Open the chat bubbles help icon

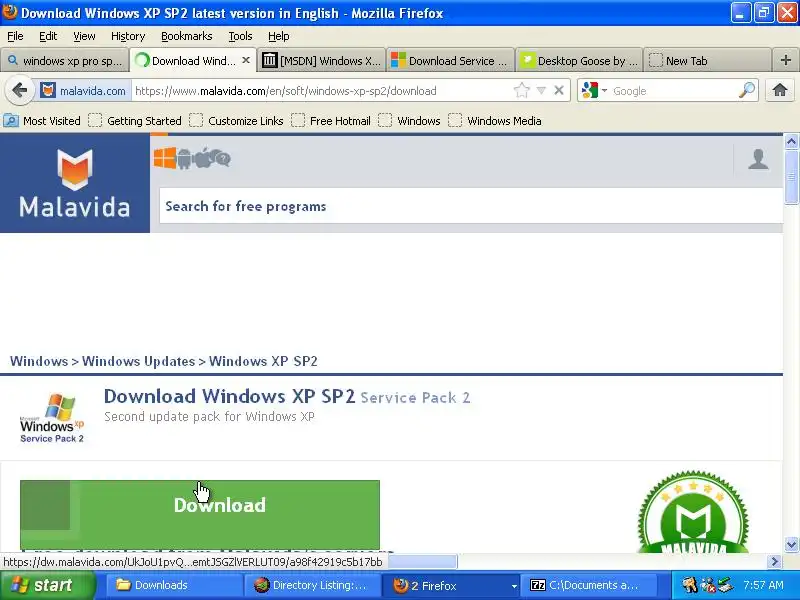tap(221, 159)
